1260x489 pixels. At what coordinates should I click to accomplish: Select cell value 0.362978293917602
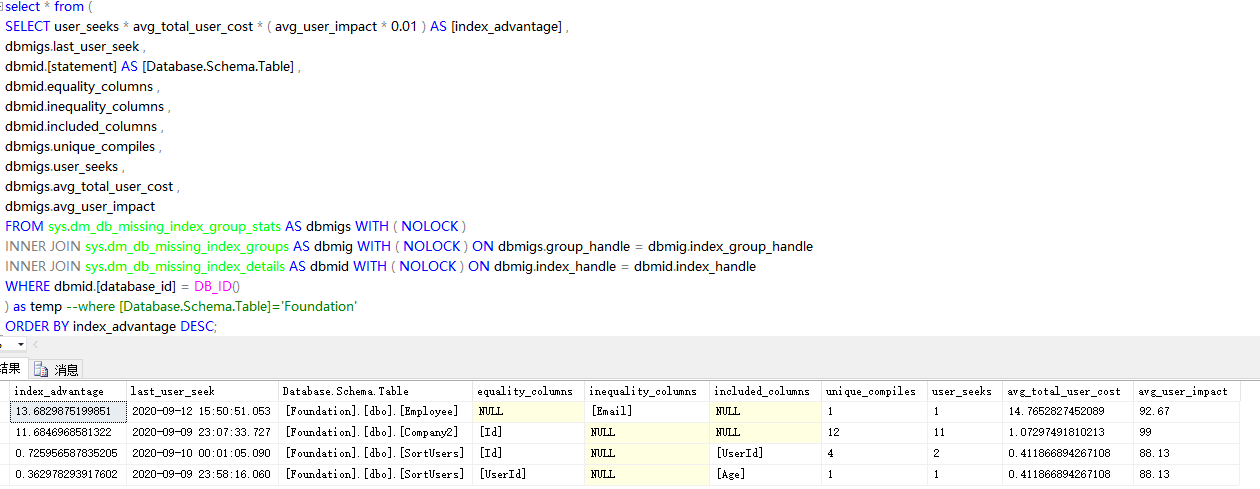point(68,474)
